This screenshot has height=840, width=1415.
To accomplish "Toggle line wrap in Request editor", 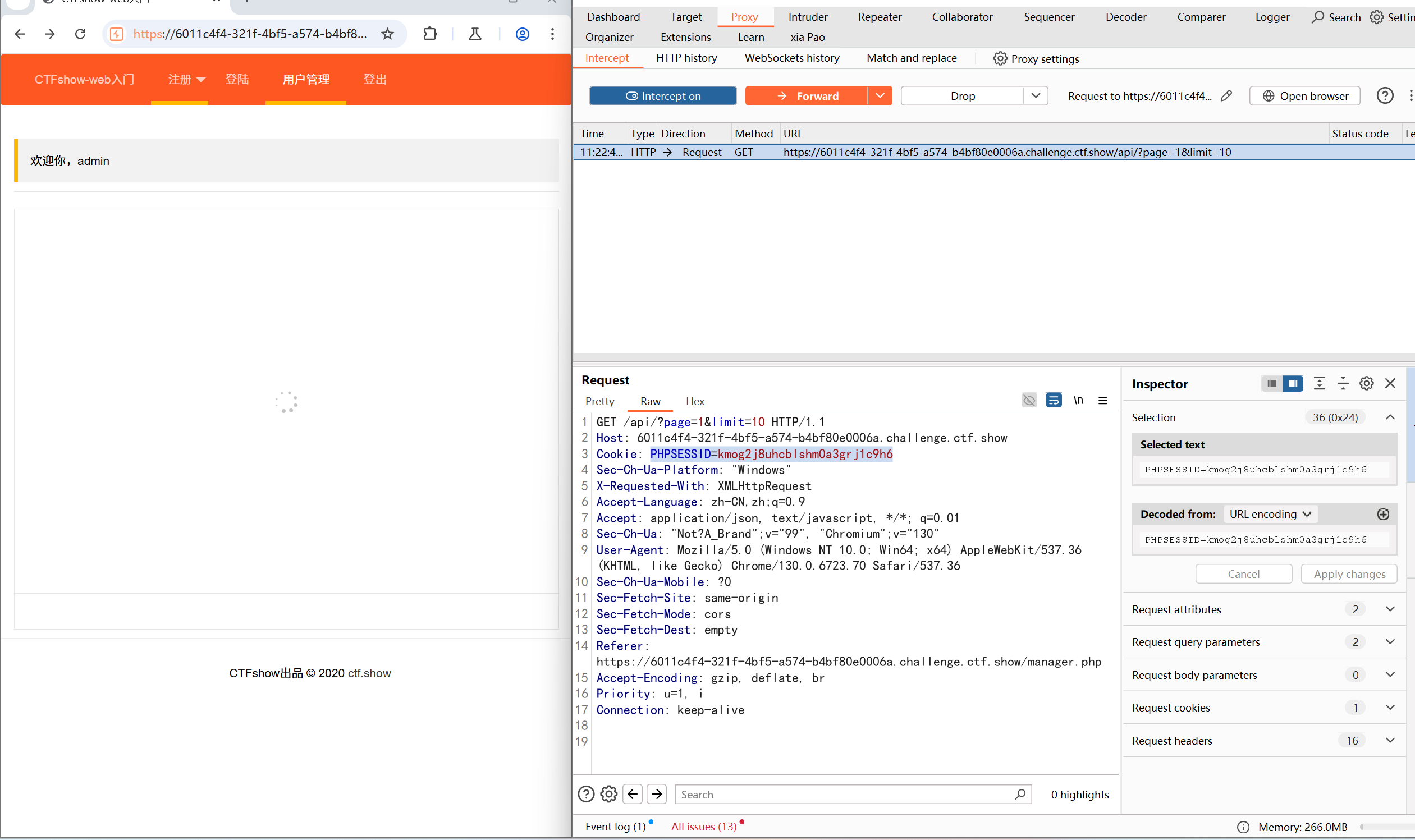I will 1053,400.
